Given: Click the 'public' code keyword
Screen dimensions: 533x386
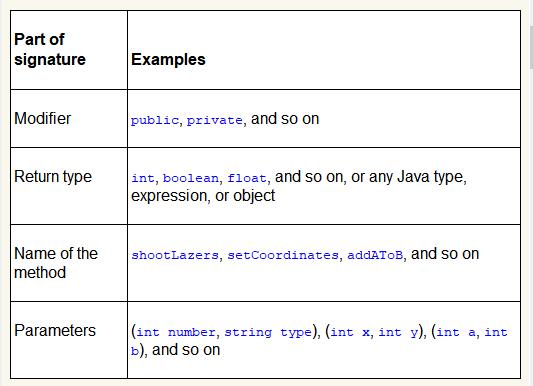Looking at the screenshot, I should tap(155, 120).
